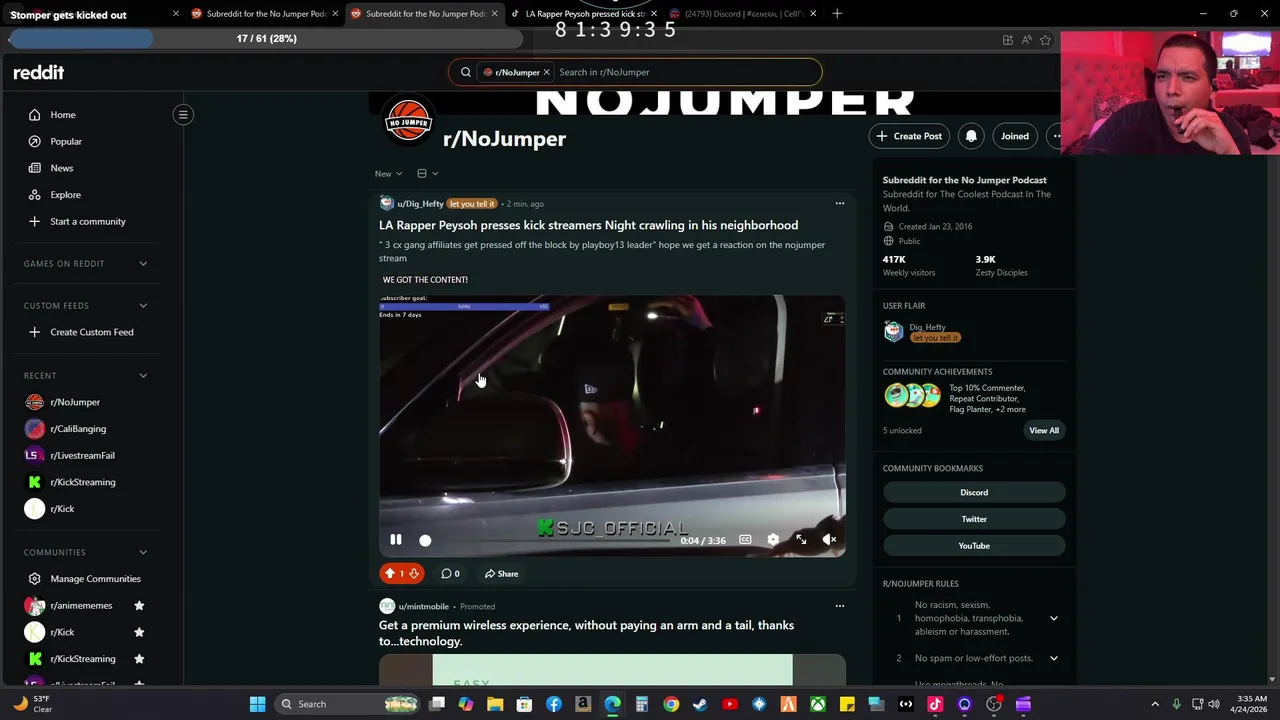
Task: Toggle favorite star for r/Kick in Communities
Action: coord(139,632)
